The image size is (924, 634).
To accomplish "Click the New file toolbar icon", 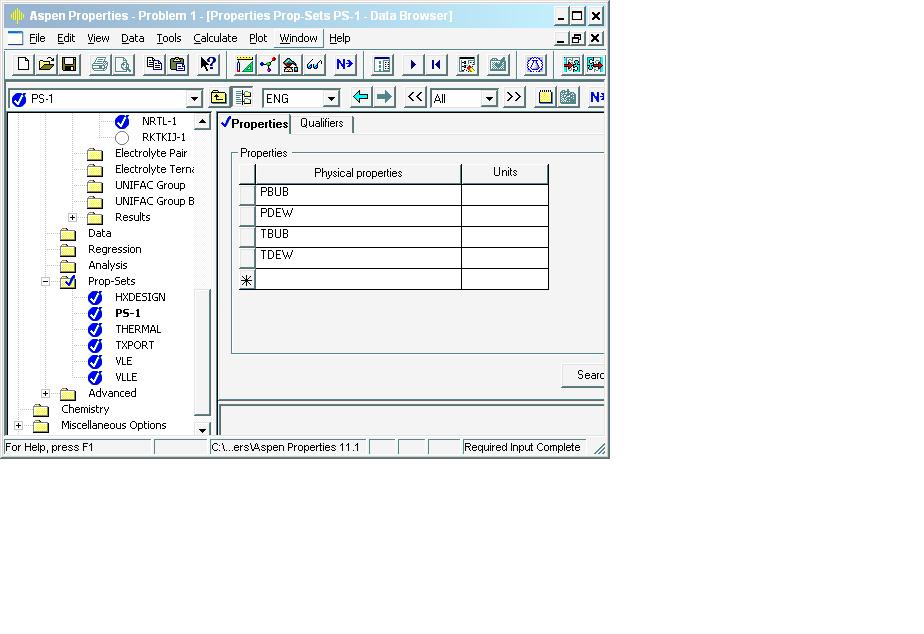I will click(23, 64).
